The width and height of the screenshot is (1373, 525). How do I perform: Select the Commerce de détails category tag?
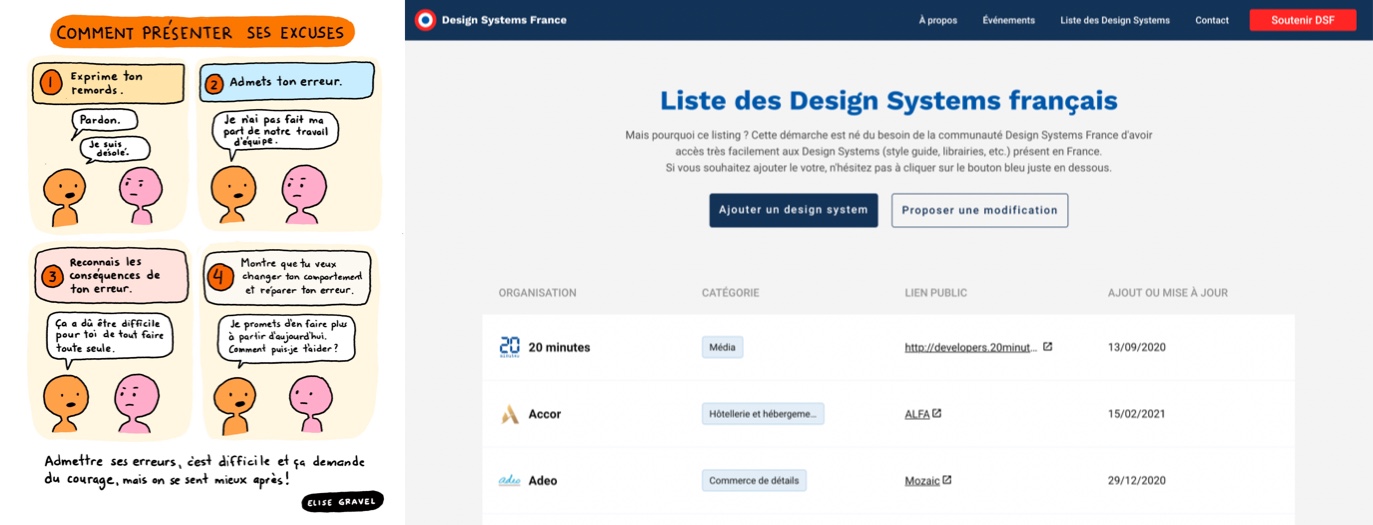[753, 481]
